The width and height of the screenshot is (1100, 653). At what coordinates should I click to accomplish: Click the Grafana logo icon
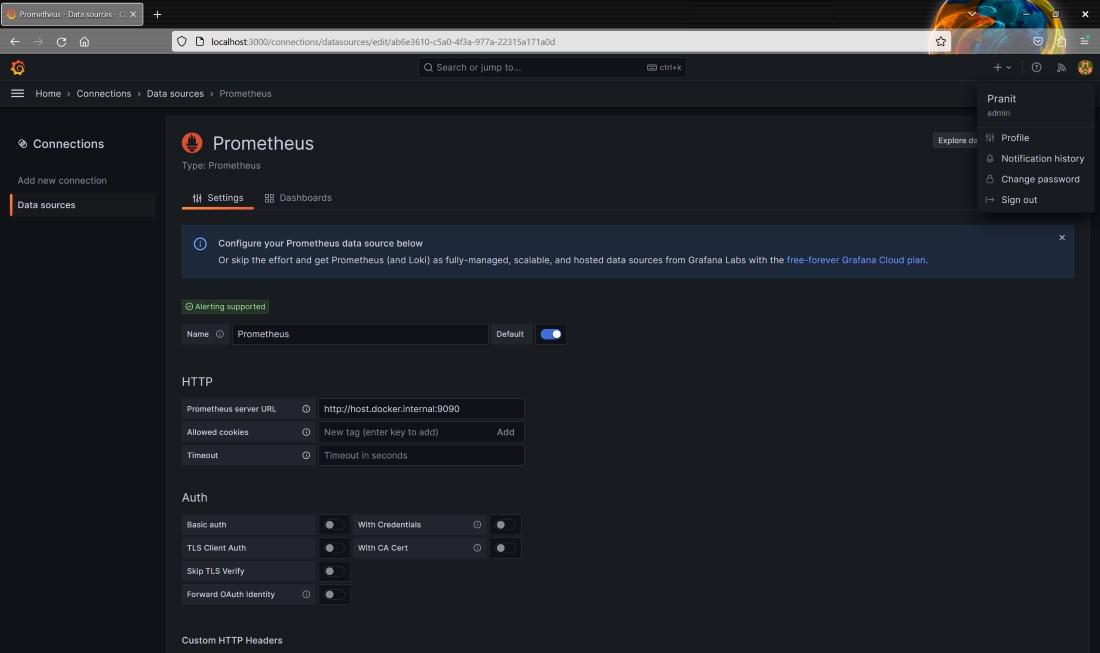(x=18, y=67)
